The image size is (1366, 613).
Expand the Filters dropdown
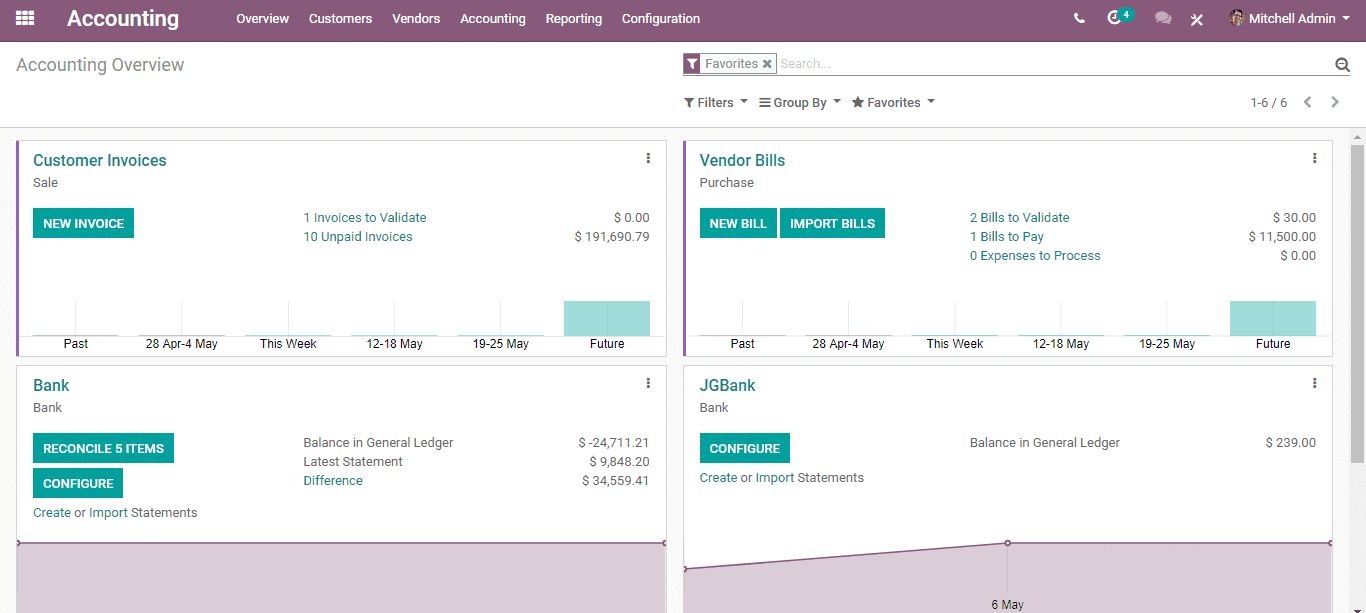click(x=715, y=102)
